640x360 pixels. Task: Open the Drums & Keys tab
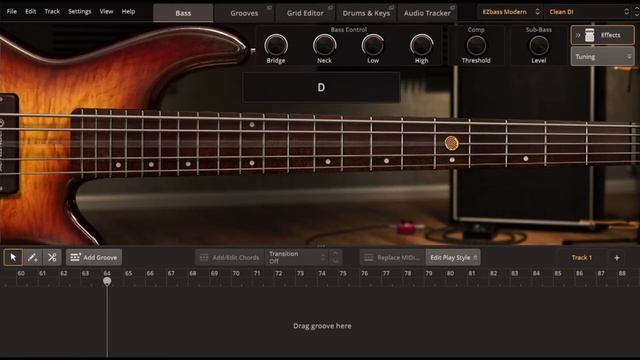click(x=366, y=13)
